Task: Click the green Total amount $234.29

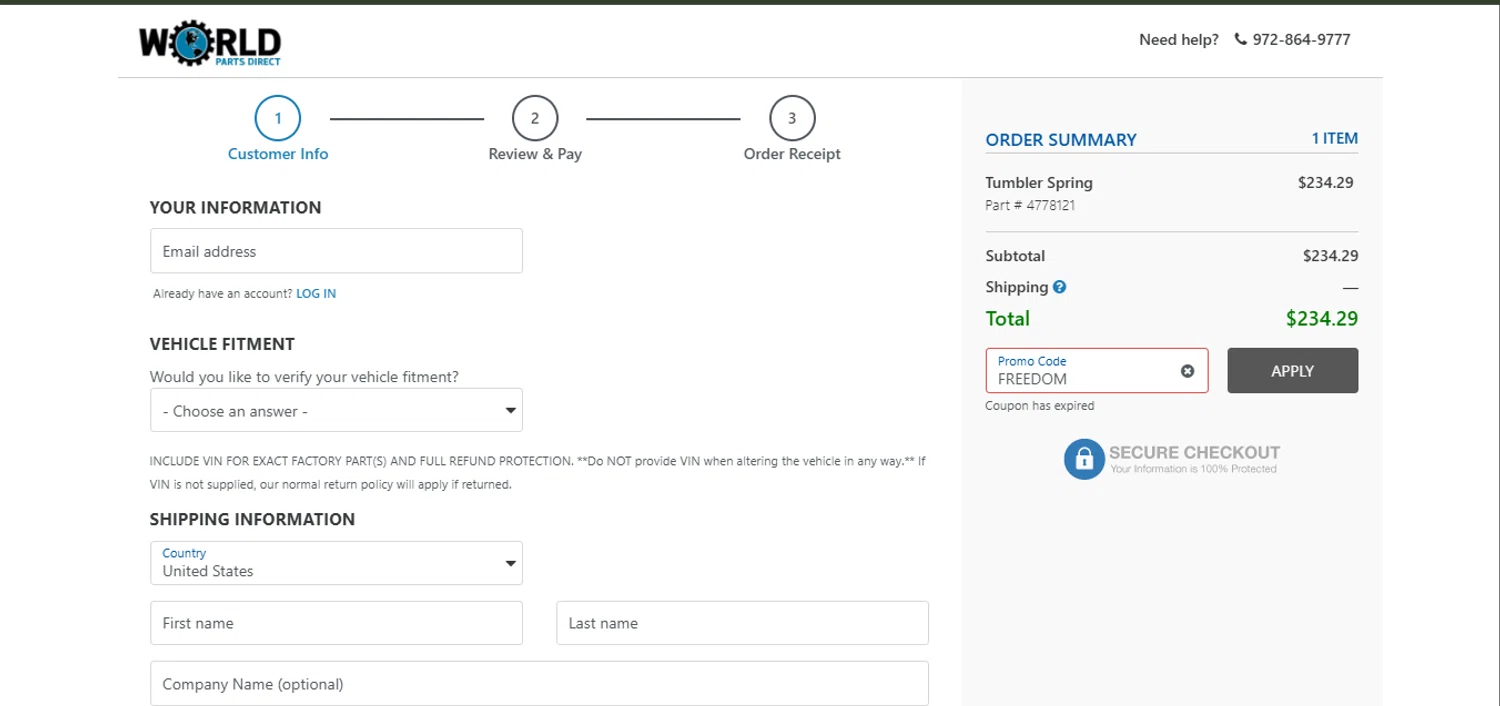Action: pyautogui.click(x=1322, y=319)
